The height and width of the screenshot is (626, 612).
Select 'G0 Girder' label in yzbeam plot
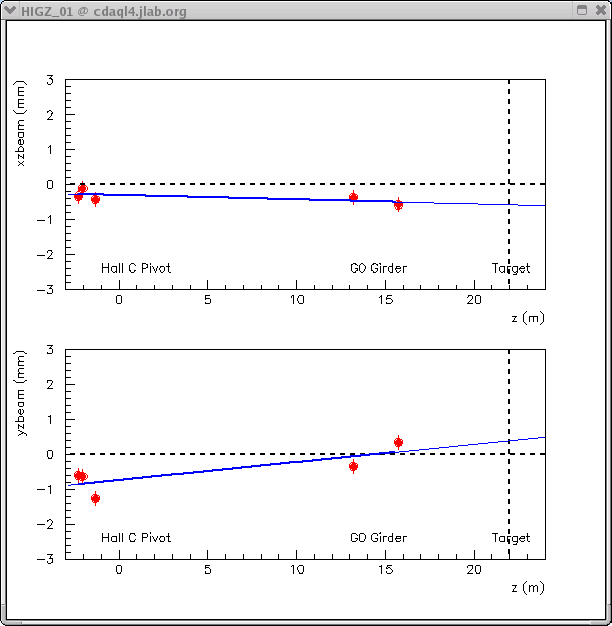pyautogui.click(x=378, y=538)
